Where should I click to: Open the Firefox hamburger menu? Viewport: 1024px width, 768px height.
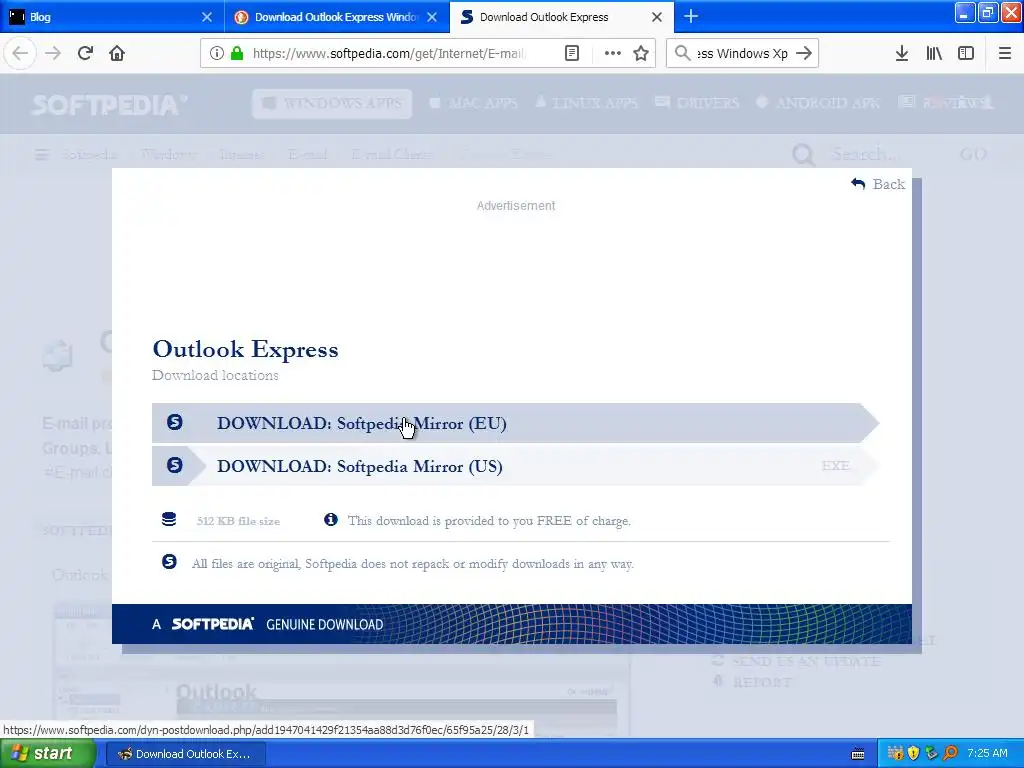pos(1005,53)
